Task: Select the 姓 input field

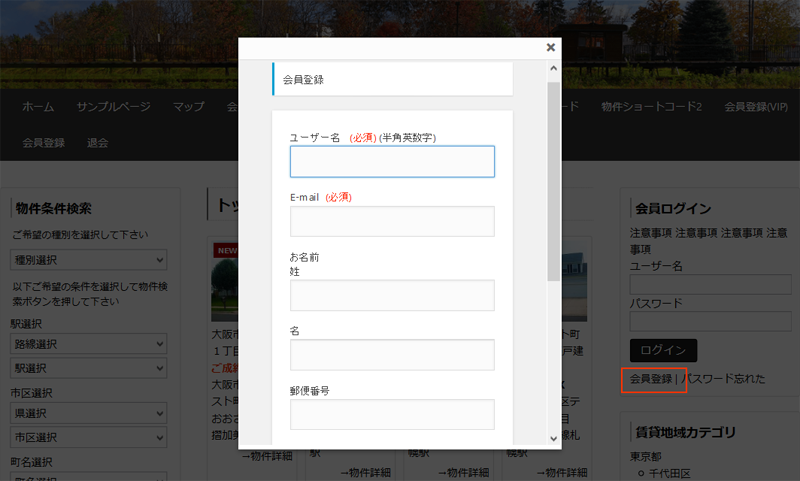Action: (x=392, y=295)
